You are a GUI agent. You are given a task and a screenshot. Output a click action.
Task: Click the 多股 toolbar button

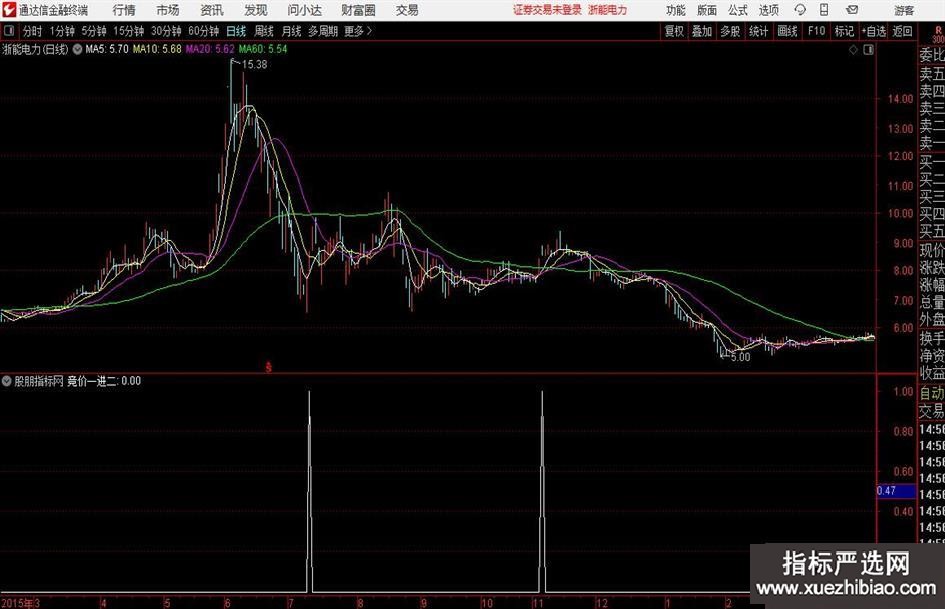click(x=730, y=31)
